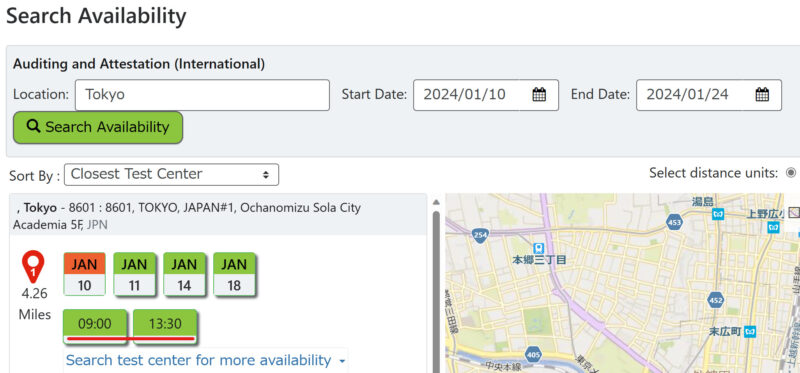Click route 405 shield on the map
This screenshot has width=800, height=373.
[x=533, y=354]
